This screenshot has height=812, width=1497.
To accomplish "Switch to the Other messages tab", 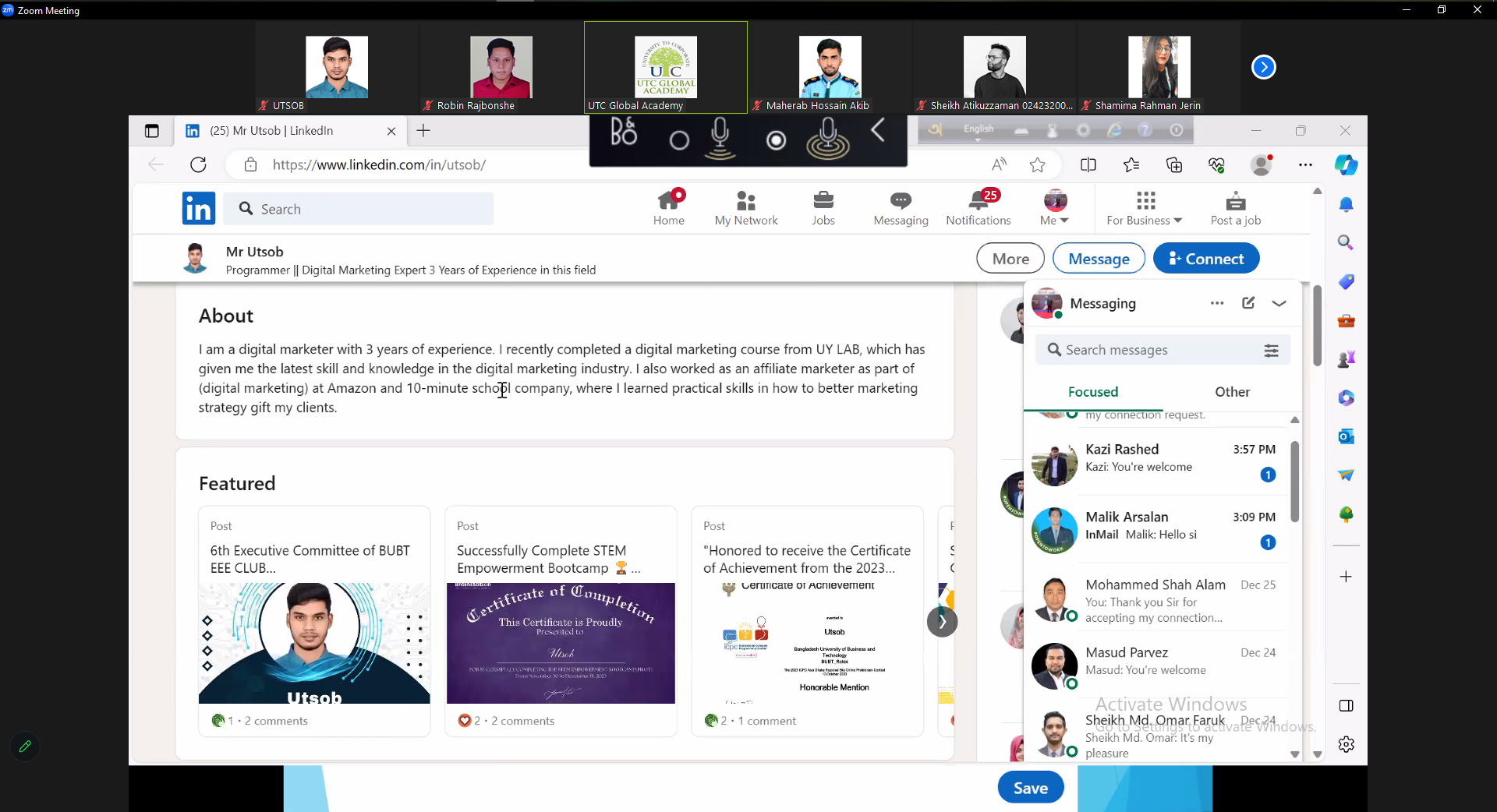I will point(1232,392).
